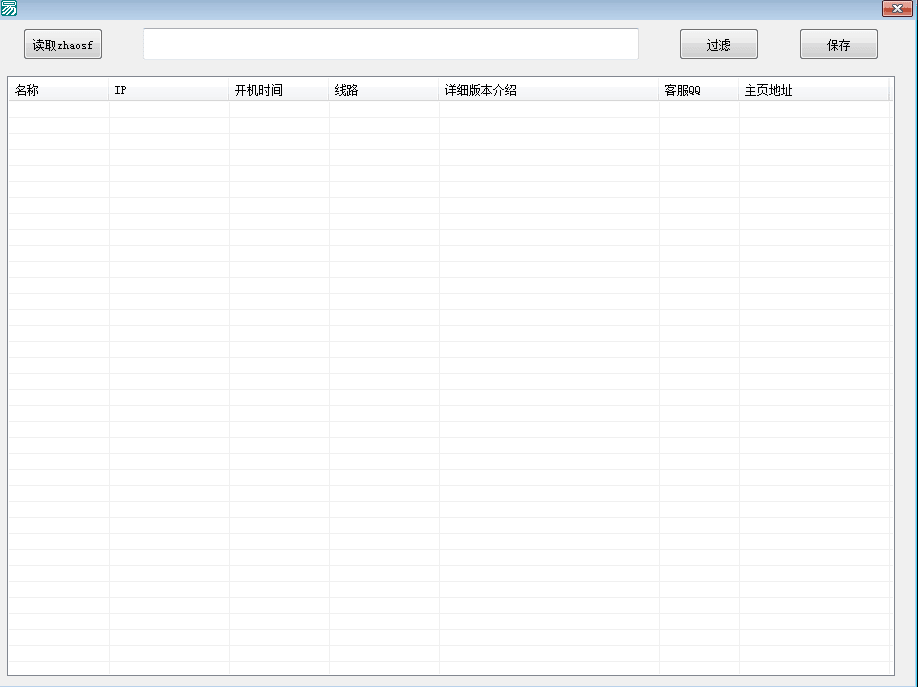Viewport: 918px width, 687px height.
Task: Select first empty row under 名称
Action: pyautogui.click(x=58, y=110)
